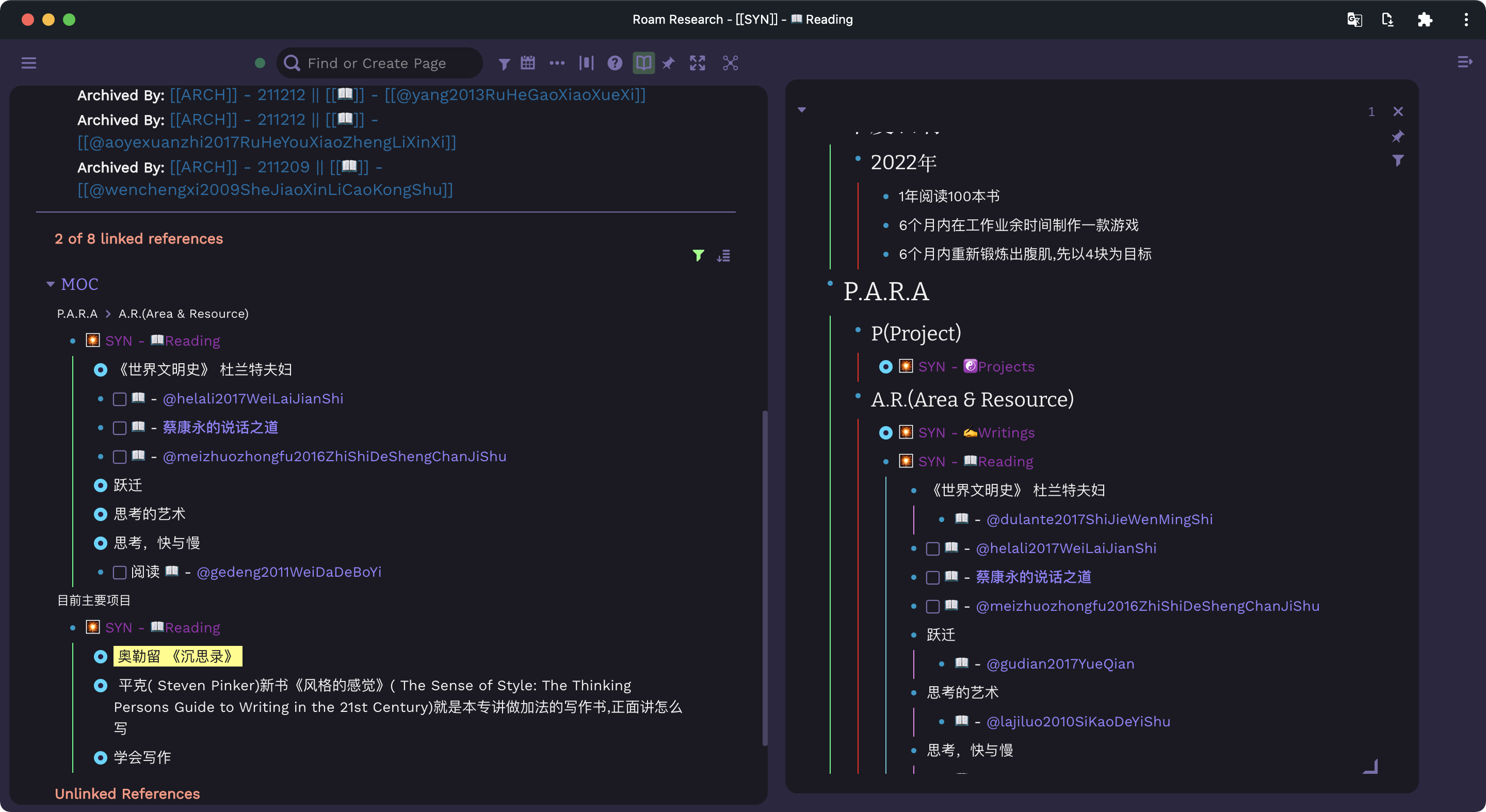Expand the 《世界文明史》 杜兰特夫妇 bullet in left pane
This screenshot has width=1486, height=812.
[x=101, y=370]
